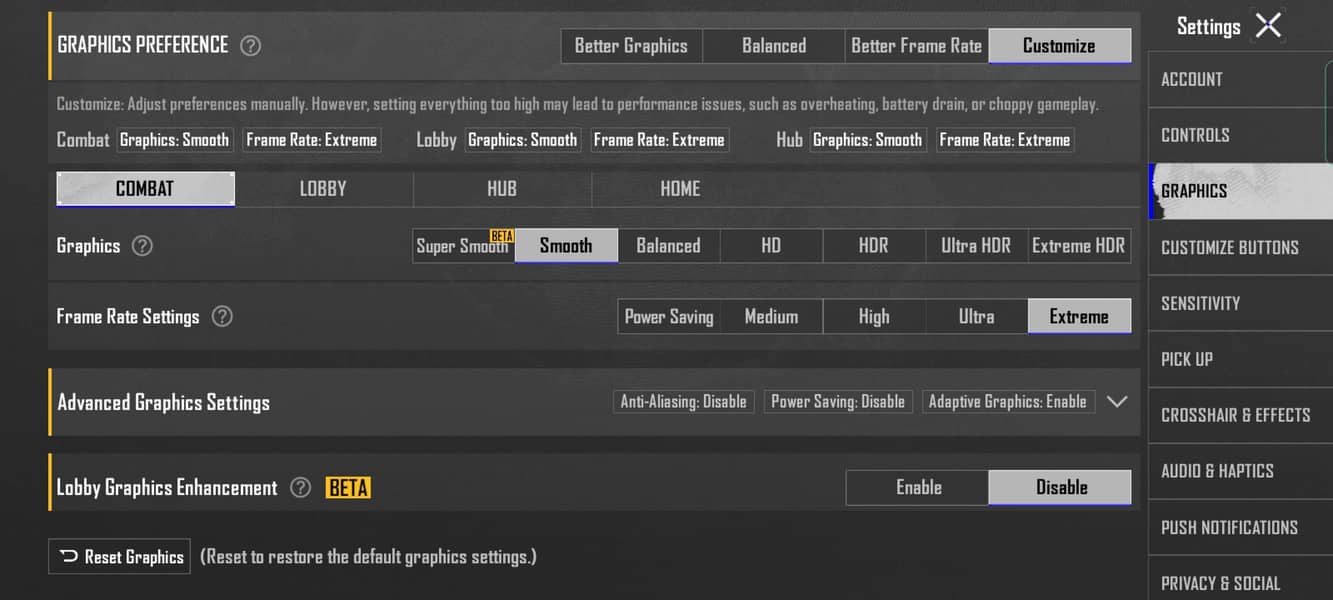Click the Reset Graphics button
1333x600 pixels.
[x=119, y=557]
